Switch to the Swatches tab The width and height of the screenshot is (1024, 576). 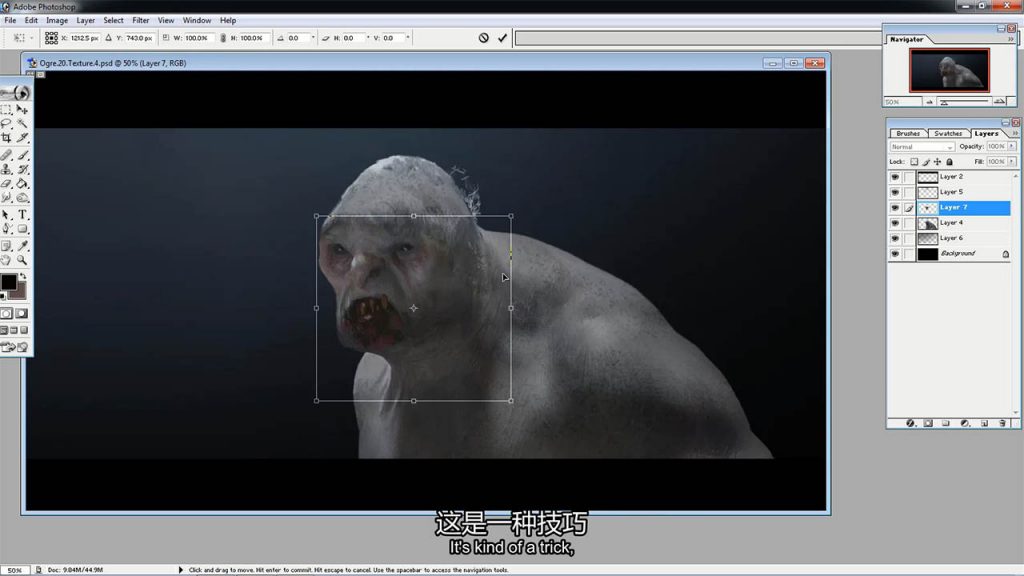coord(948,133)
